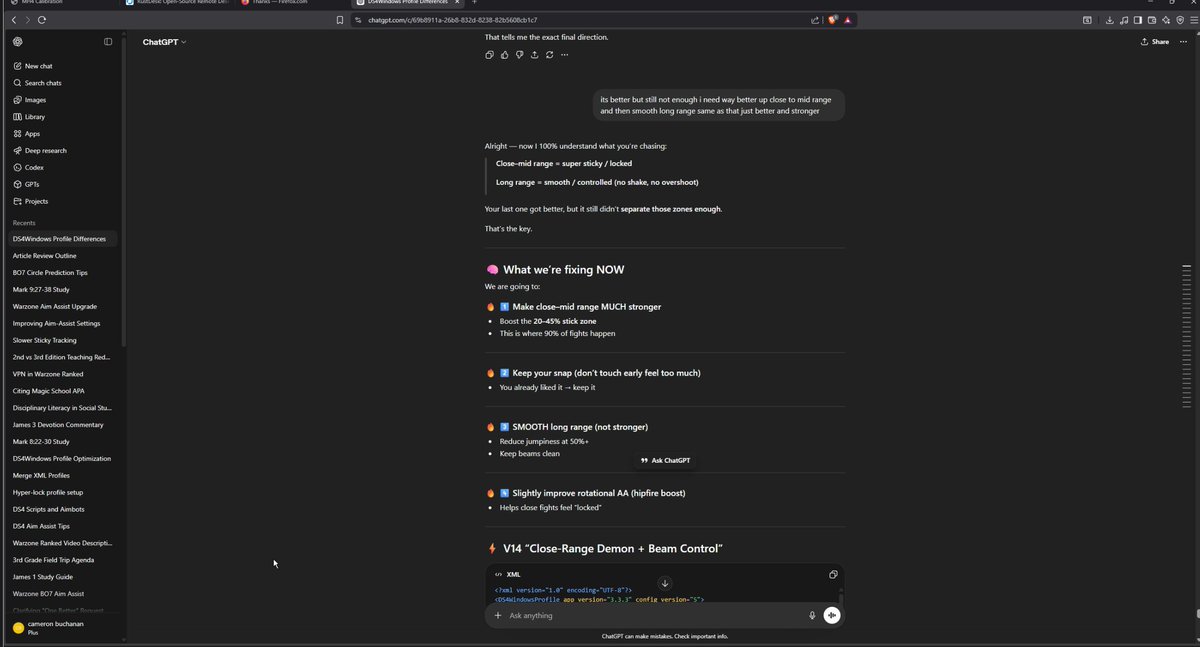Open the DS4Windows Profile Differences chat

tap(61, 239)
